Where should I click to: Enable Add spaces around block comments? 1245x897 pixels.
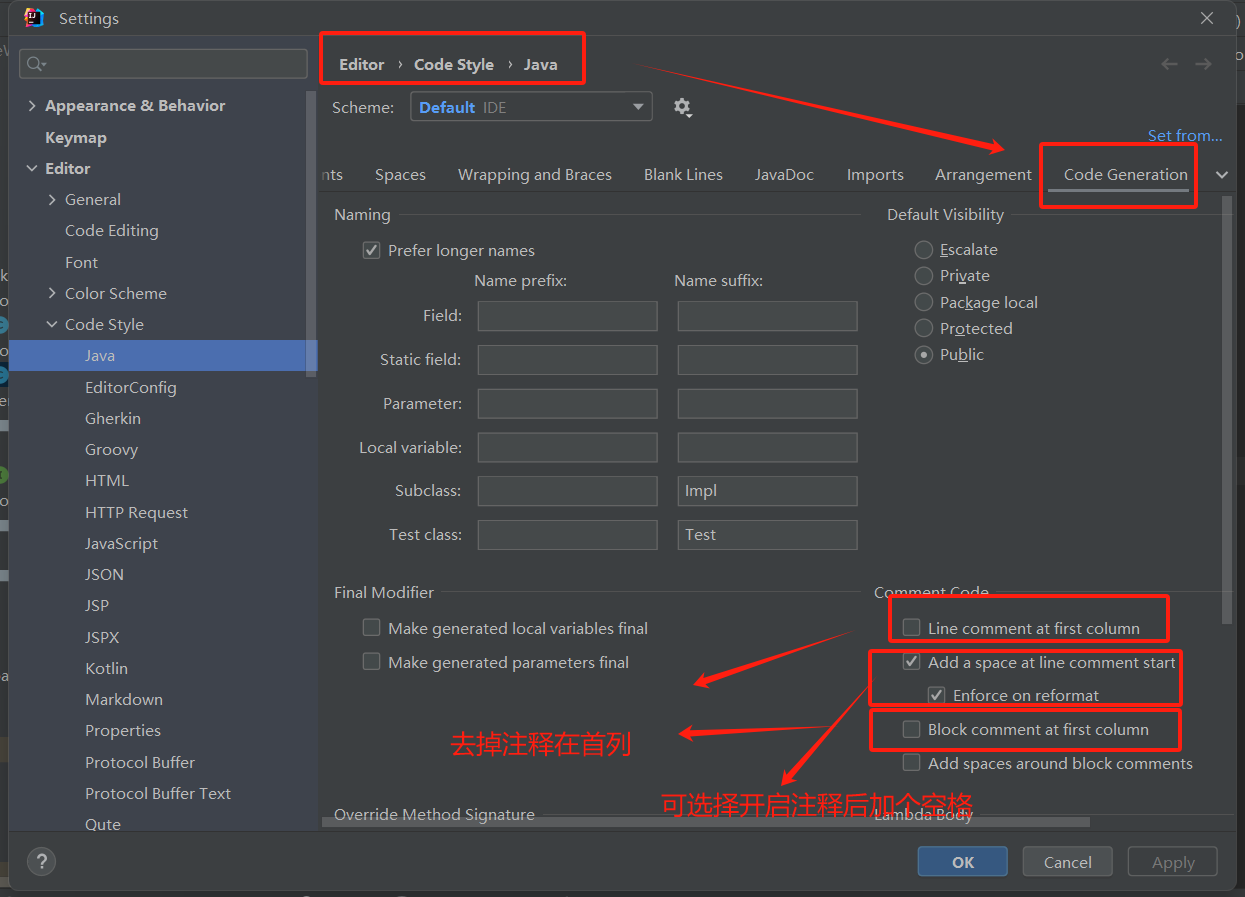tap(911, 763)
